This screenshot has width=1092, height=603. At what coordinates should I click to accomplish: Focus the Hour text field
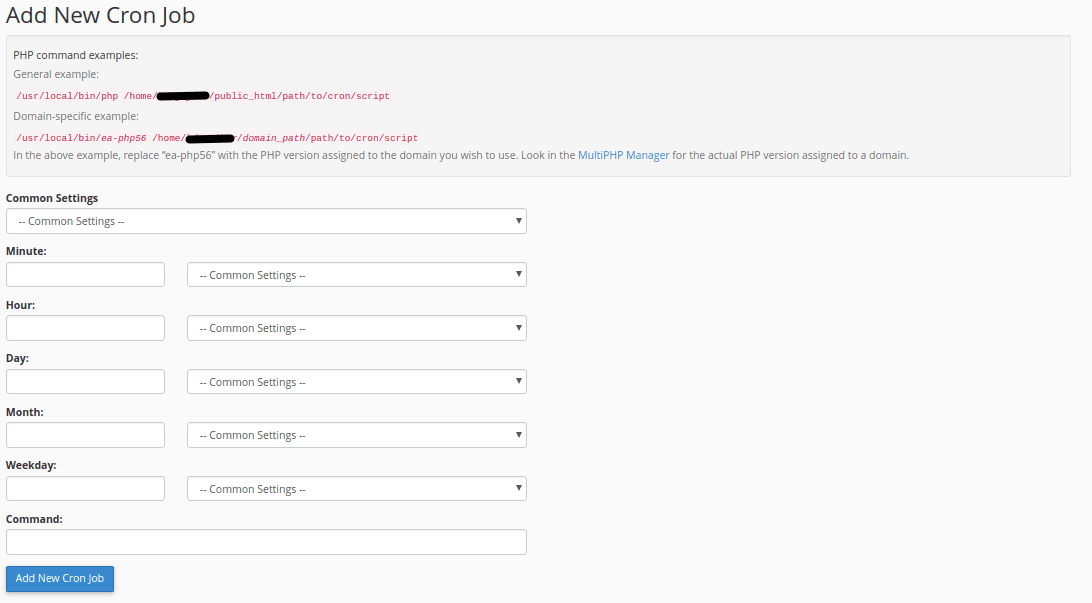coord(86,328)
